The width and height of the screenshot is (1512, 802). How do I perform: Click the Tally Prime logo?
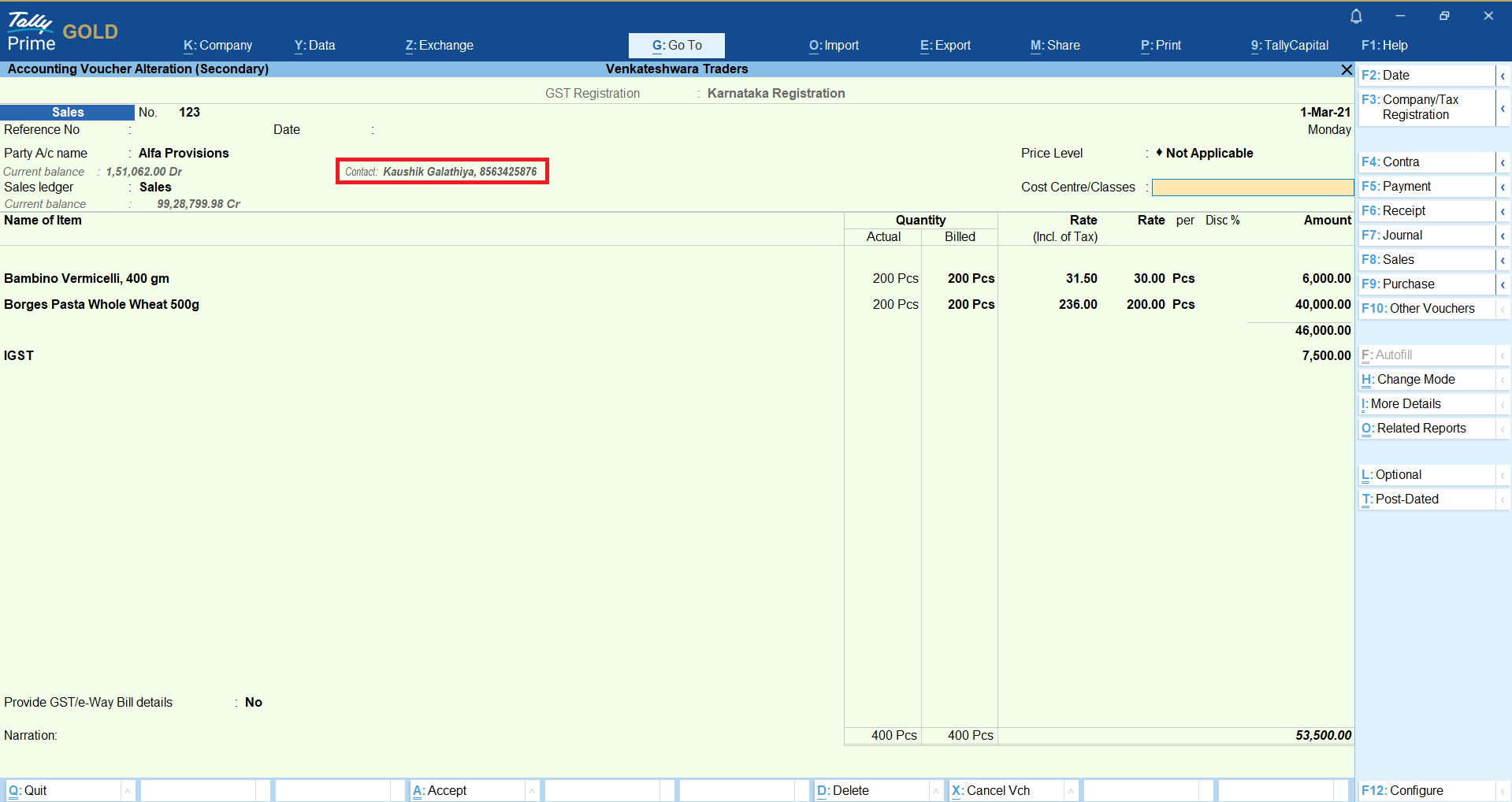point(32,32)
